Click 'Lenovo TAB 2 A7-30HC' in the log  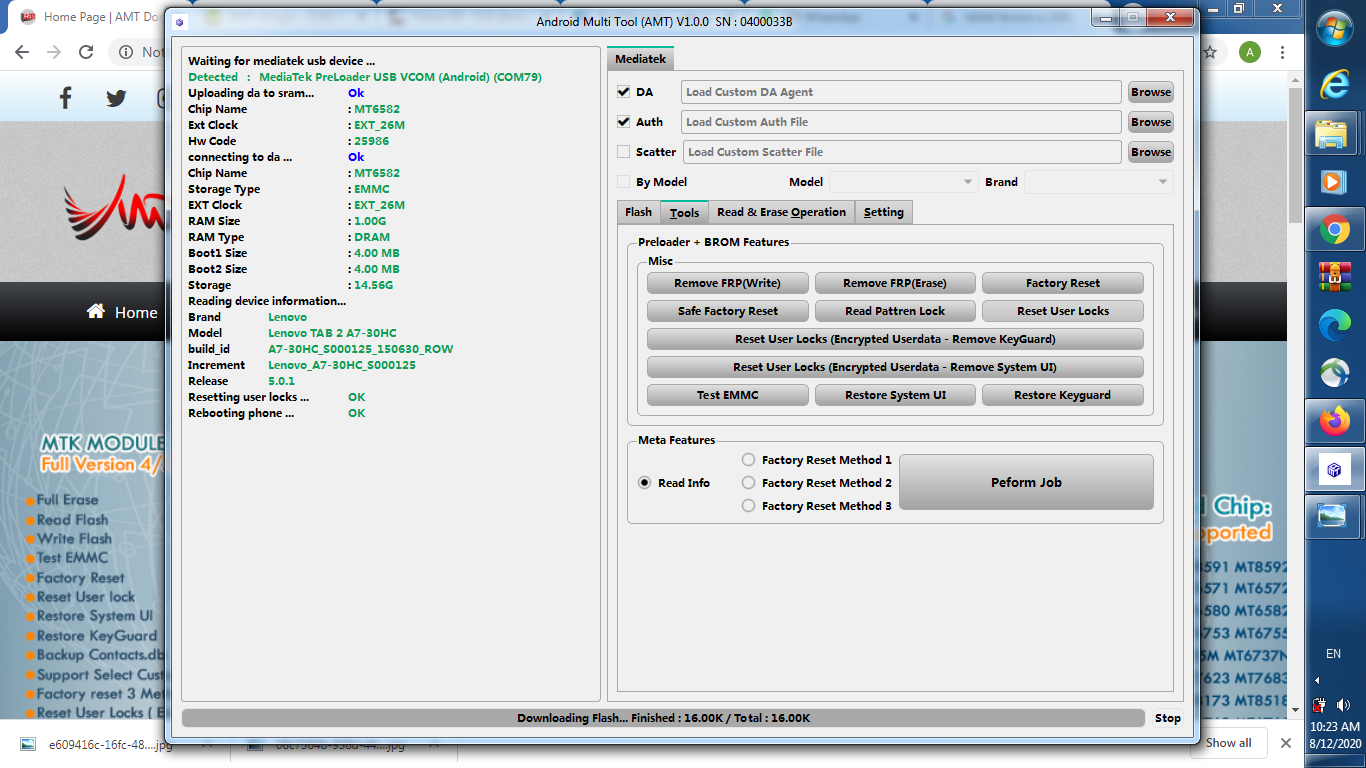pos(332,333)
